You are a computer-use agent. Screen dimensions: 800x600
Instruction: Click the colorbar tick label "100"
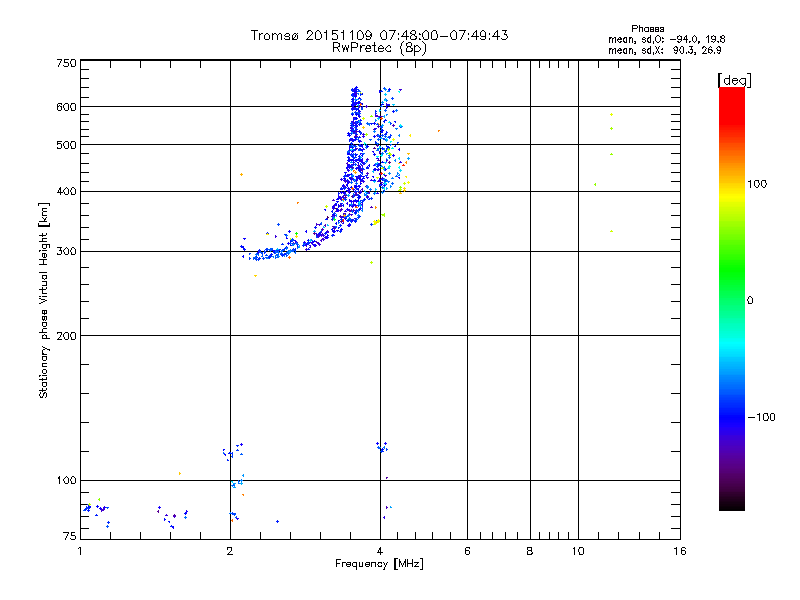click(x=757, y=184)
